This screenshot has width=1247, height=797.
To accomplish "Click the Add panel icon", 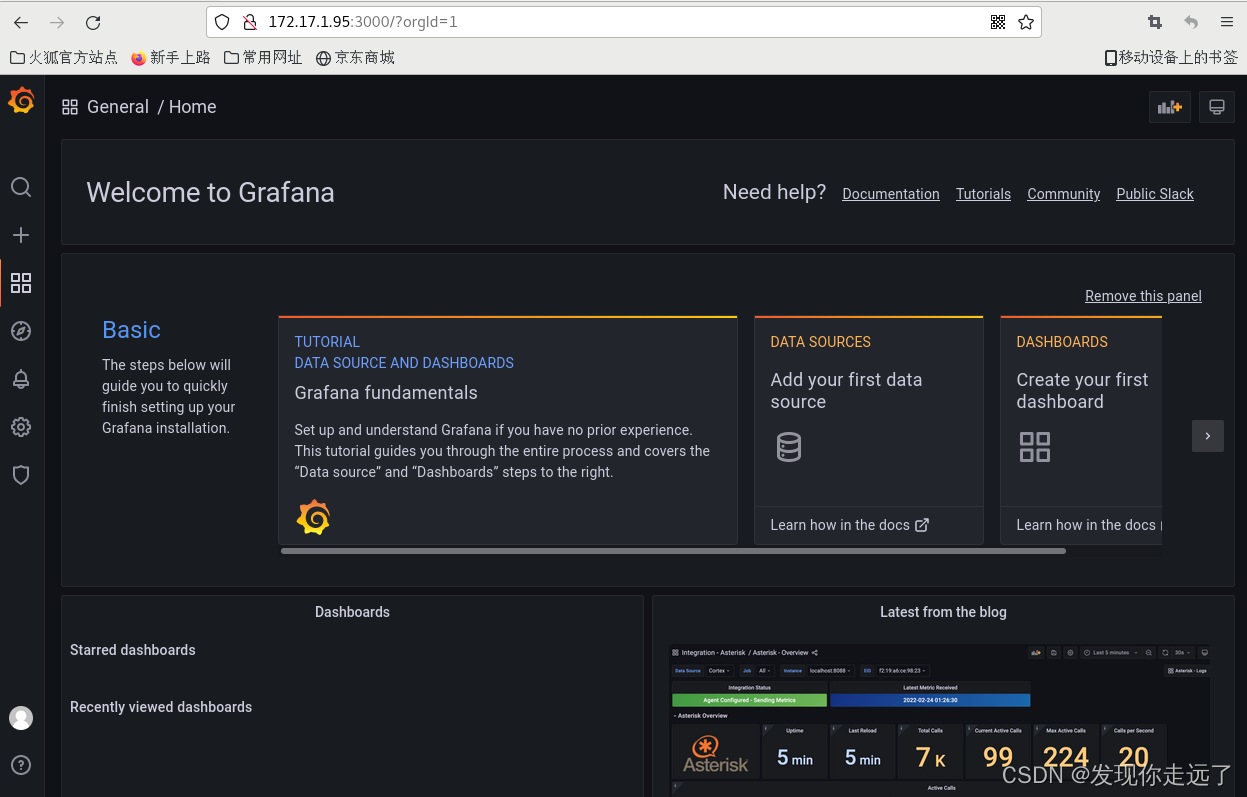I will (x=1169, y=107).
